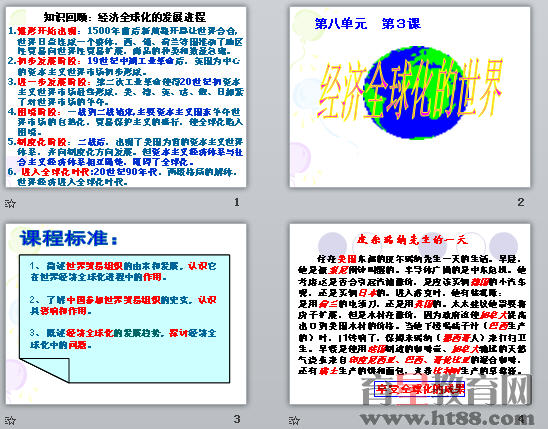Select slide 2 thumbnail with the globe
Screen dimensions: 548x429
tap(410, 97)
